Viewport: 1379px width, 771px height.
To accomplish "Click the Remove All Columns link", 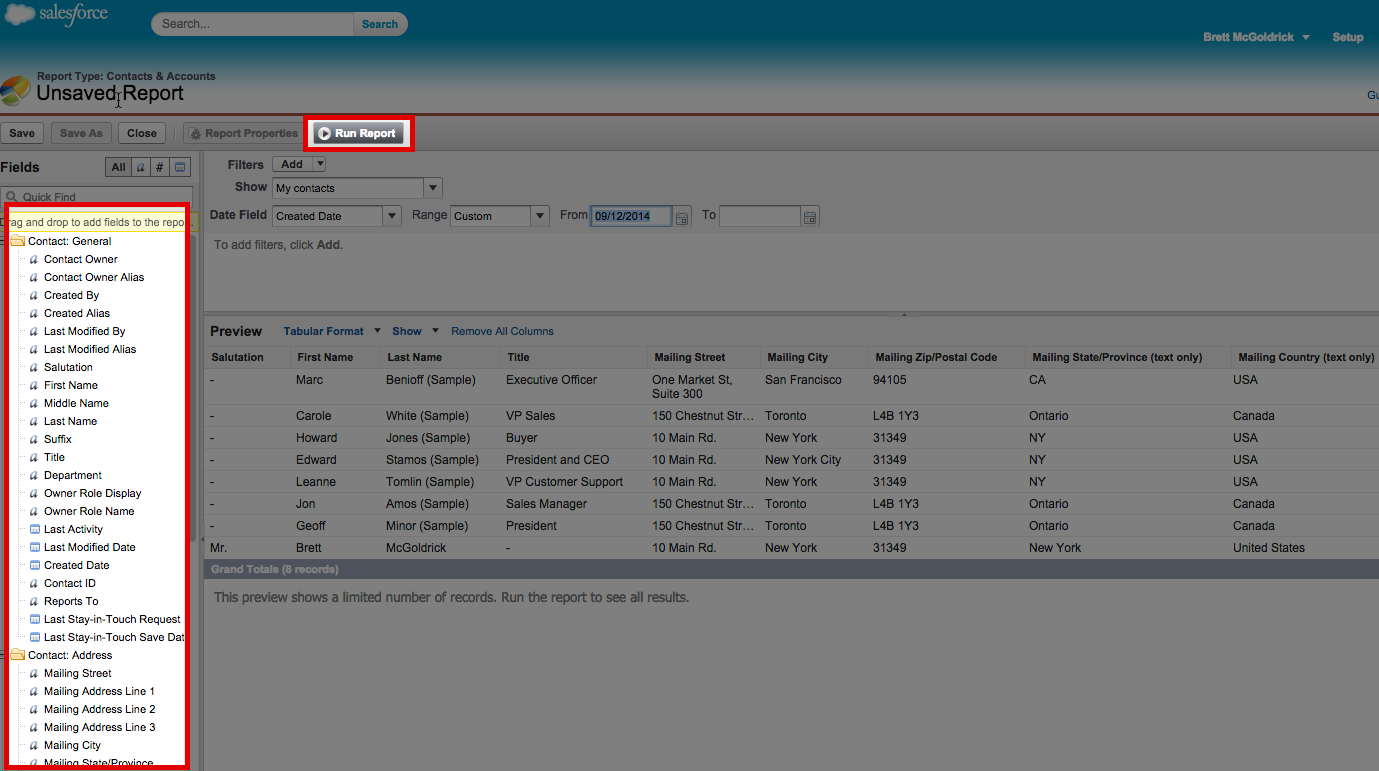I will 502,331.
